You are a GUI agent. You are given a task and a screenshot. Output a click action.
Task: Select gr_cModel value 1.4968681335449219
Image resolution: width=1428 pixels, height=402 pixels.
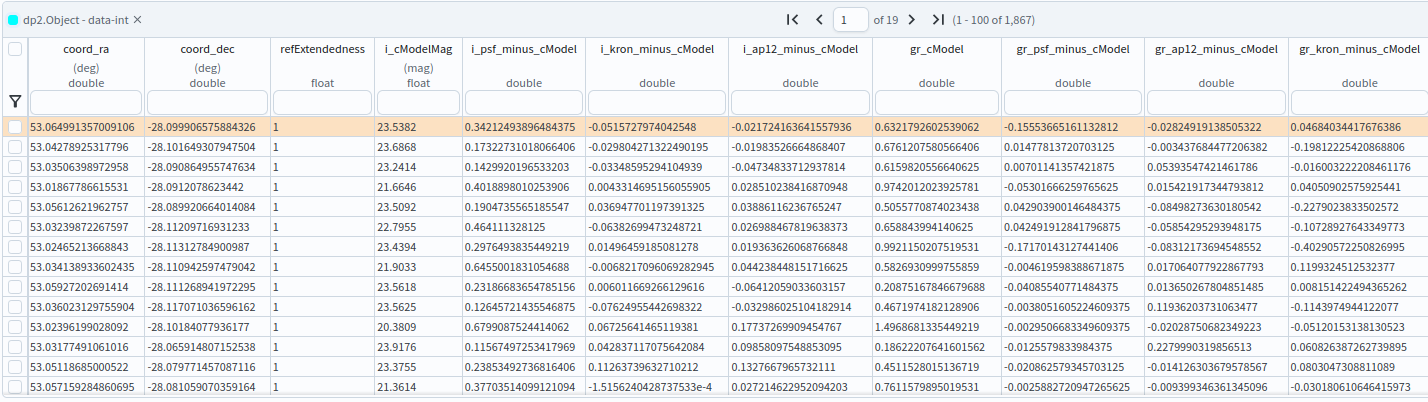coord(931,327)
